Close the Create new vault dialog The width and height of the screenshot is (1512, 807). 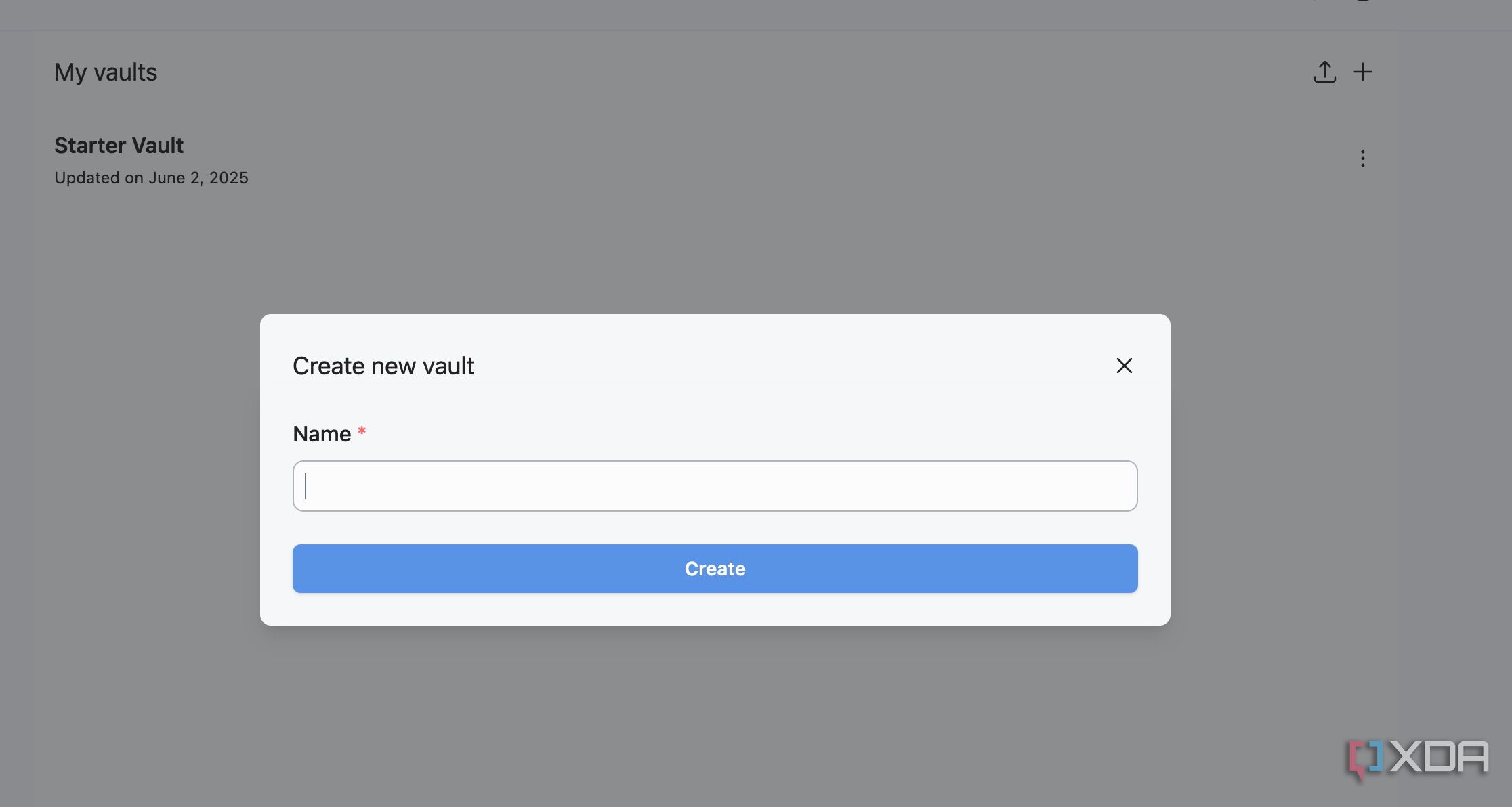(x=1124, y=366)
